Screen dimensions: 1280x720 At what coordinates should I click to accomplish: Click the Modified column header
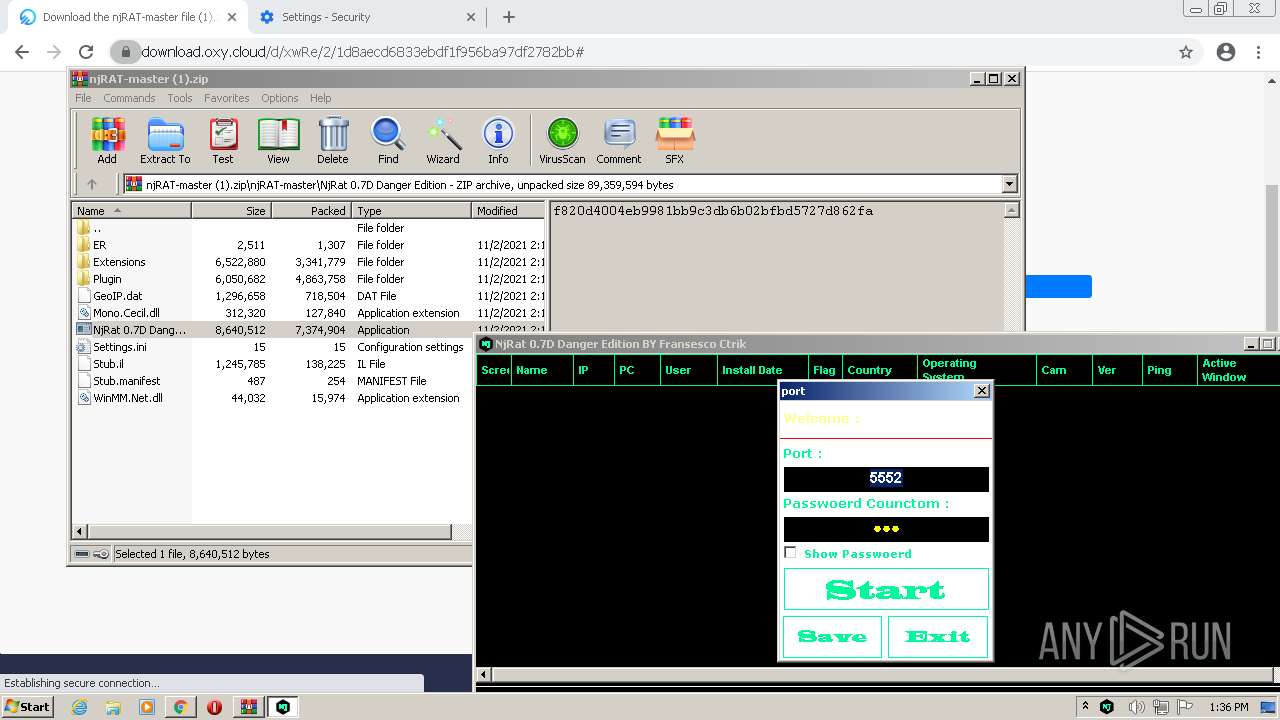coord(509,211)
